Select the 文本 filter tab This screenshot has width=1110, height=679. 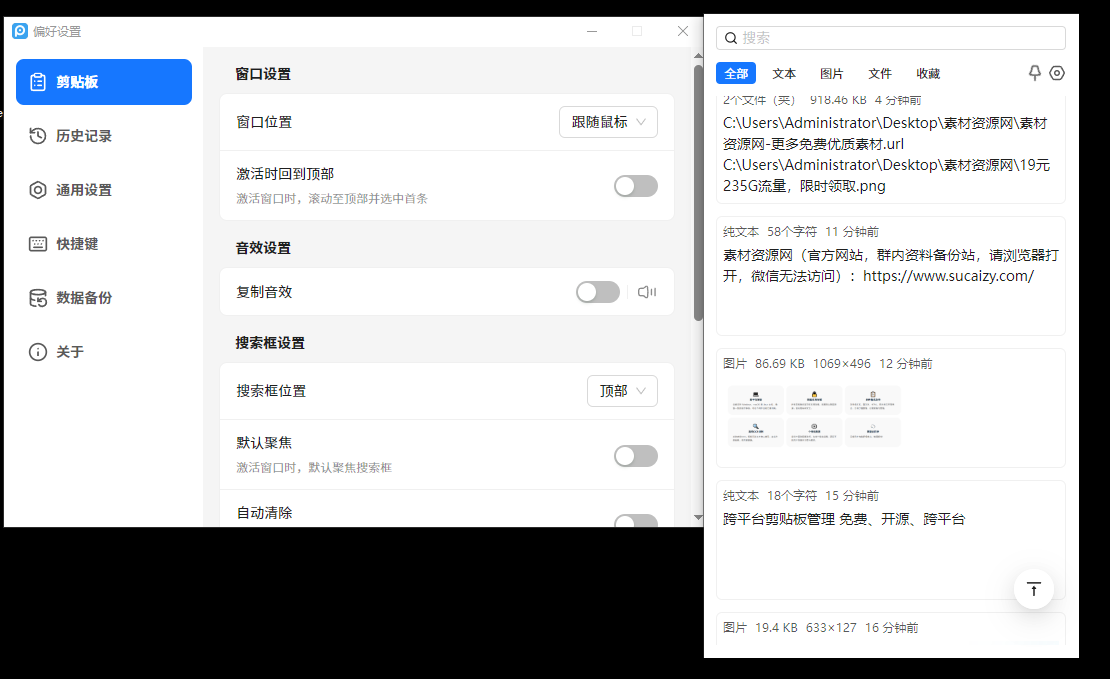(x=784, y=73)
